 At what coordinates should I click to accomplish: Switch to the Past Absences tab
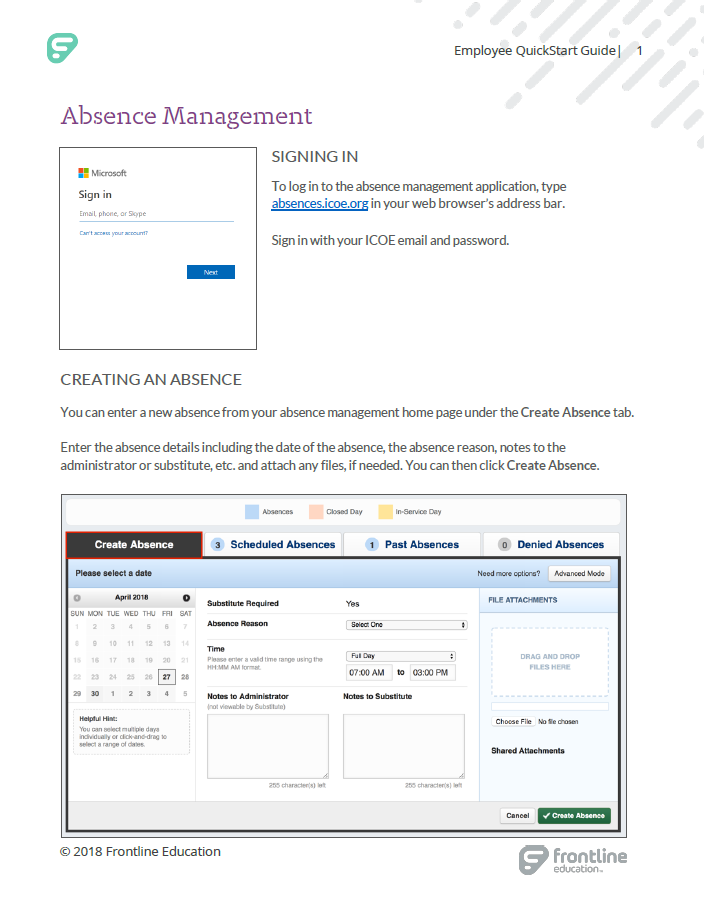click(x=412, y=545)
